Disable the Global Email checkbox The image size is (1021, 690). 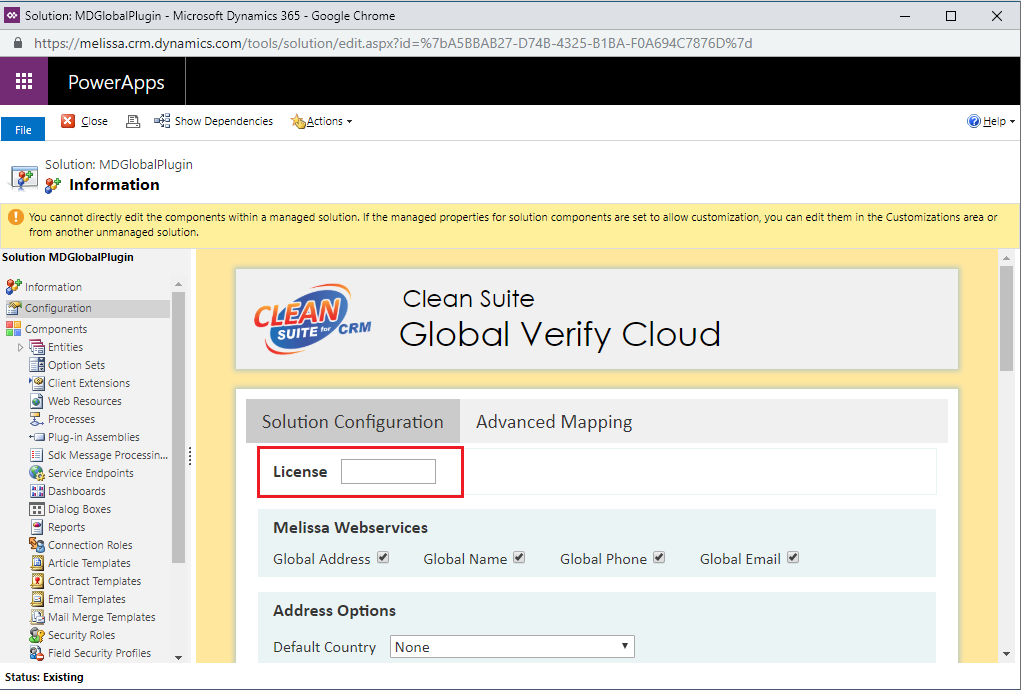[x=793, y=558]
